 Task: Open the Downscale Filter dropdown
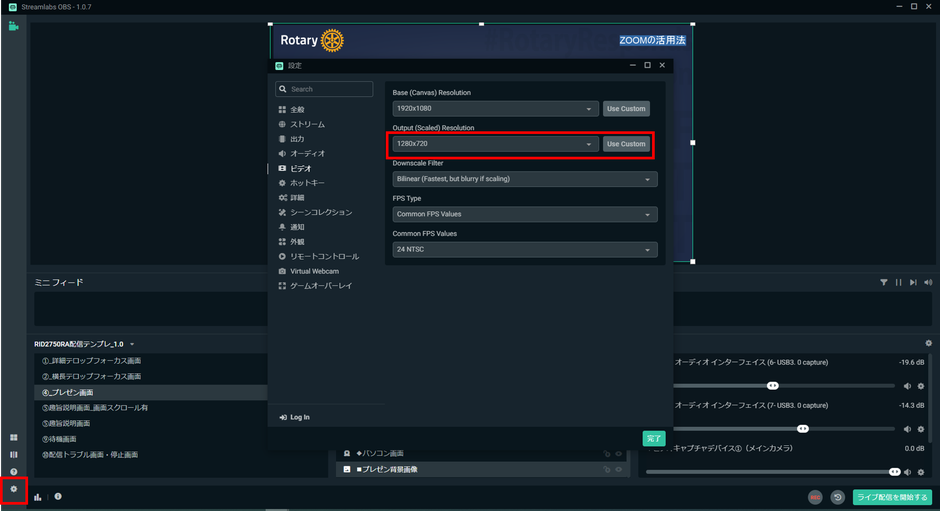coord(525,179)
